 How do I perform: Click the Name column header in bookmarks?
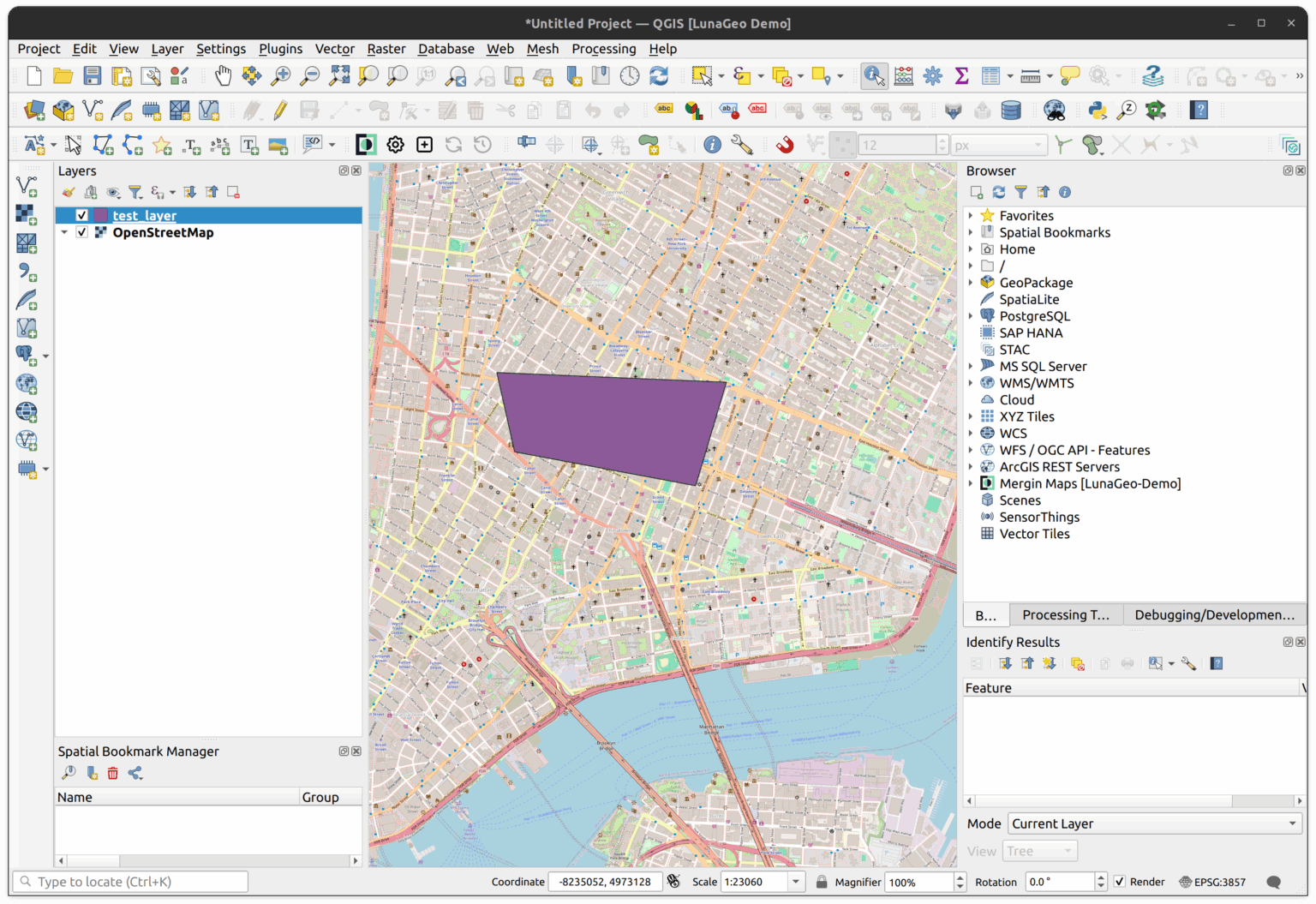[x=177, y=798]
